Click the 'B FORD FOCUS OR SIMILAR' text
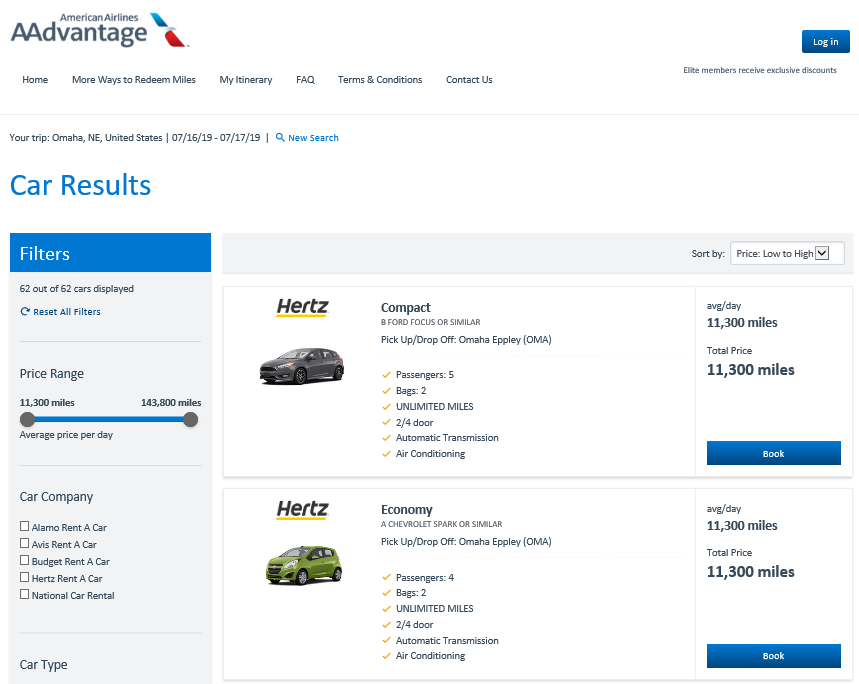The image size is (859, 684). pos(431,322)
